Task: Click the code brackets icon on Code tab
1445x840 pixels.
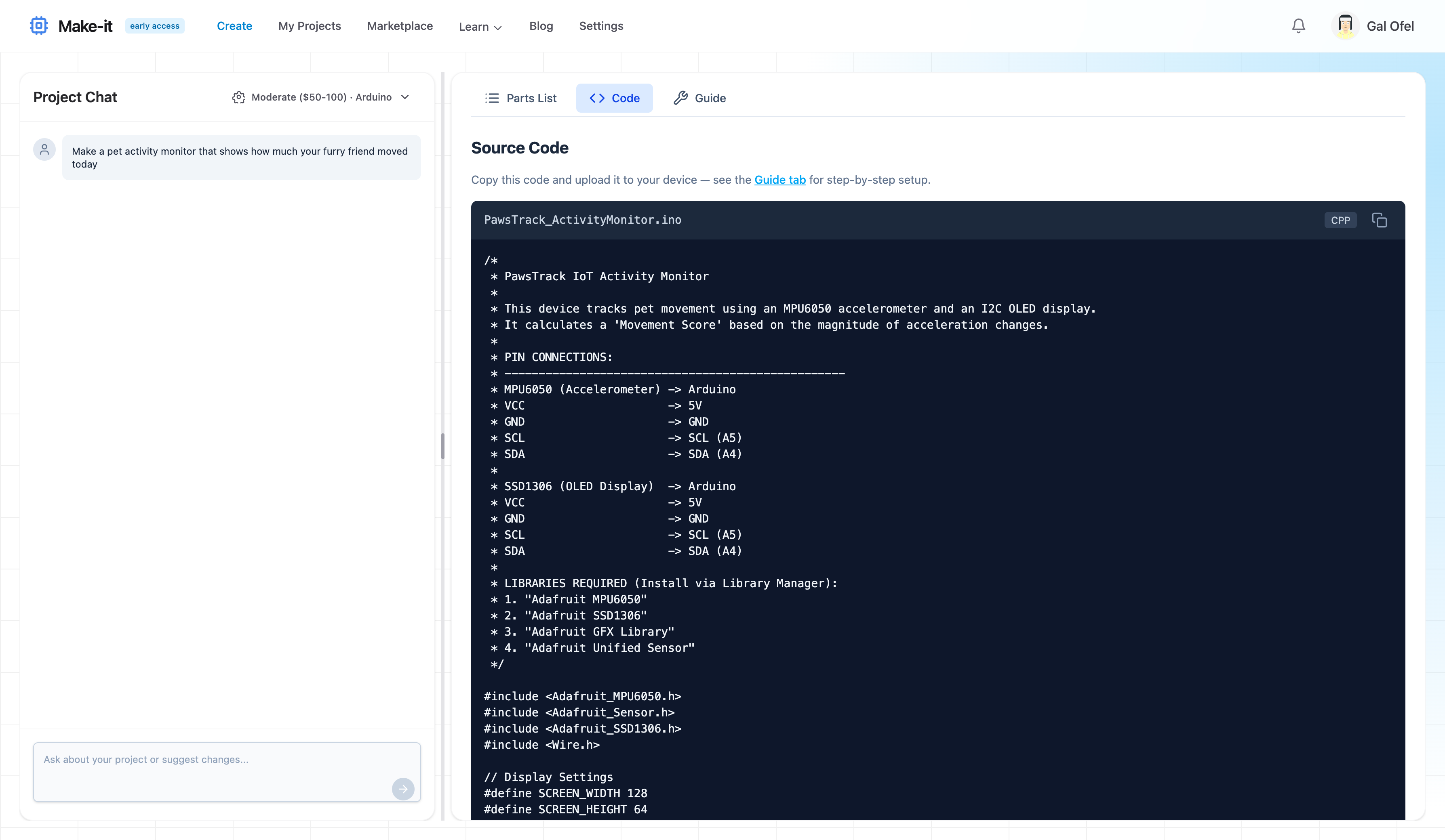Action: (x=596, y=98)
